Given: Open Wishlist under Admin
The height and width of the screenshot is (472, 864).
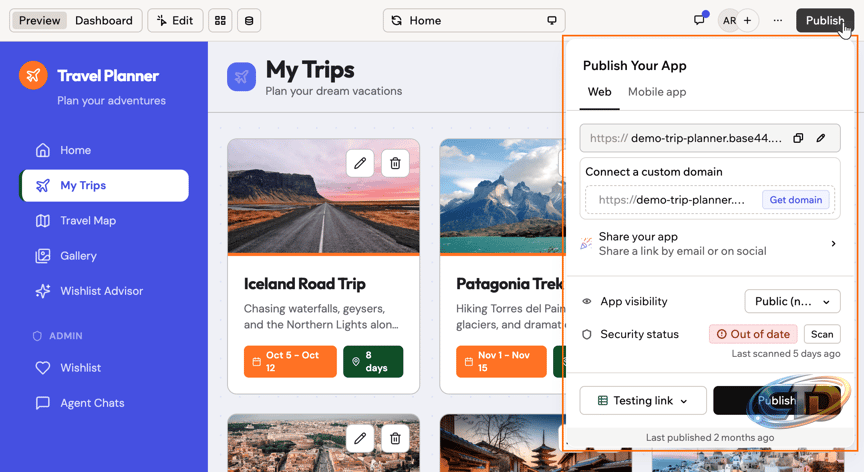Looking at the screenshot, I should (x=104, y=367).
